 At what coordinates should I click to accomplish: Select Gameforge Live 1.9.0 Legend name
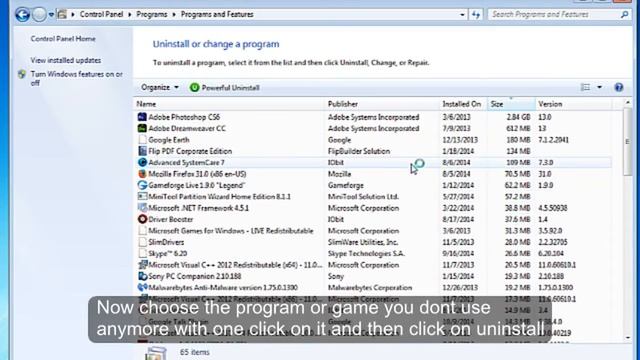pyautogui.click(x=196, y=185)
